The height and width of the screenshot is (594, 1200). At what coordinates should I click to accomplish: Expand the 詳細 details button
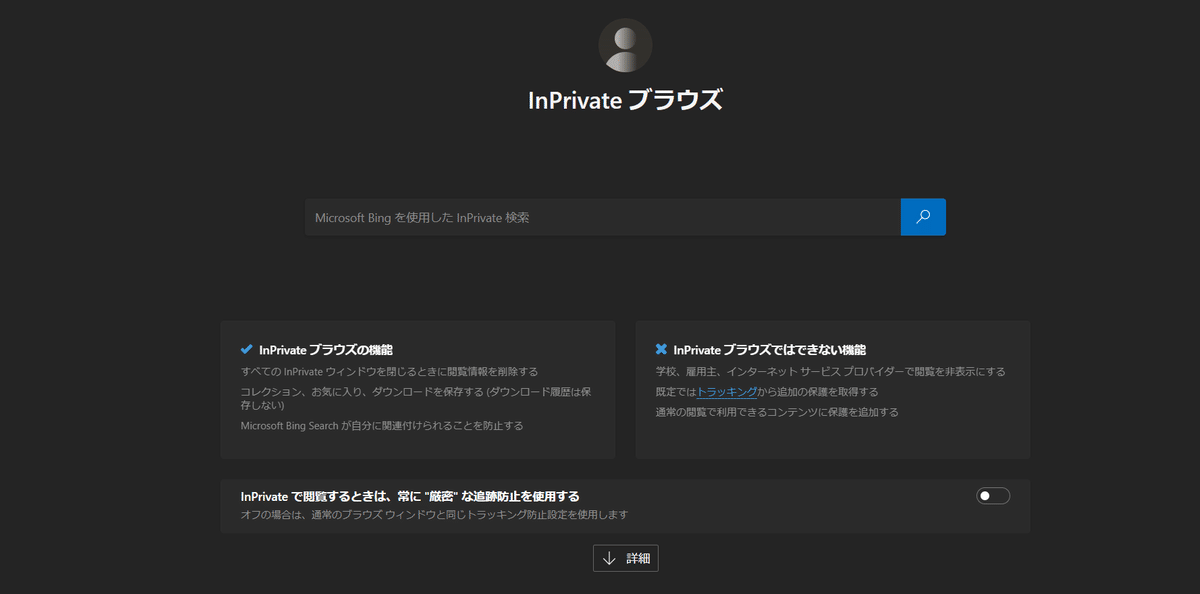tap(626, 559)
